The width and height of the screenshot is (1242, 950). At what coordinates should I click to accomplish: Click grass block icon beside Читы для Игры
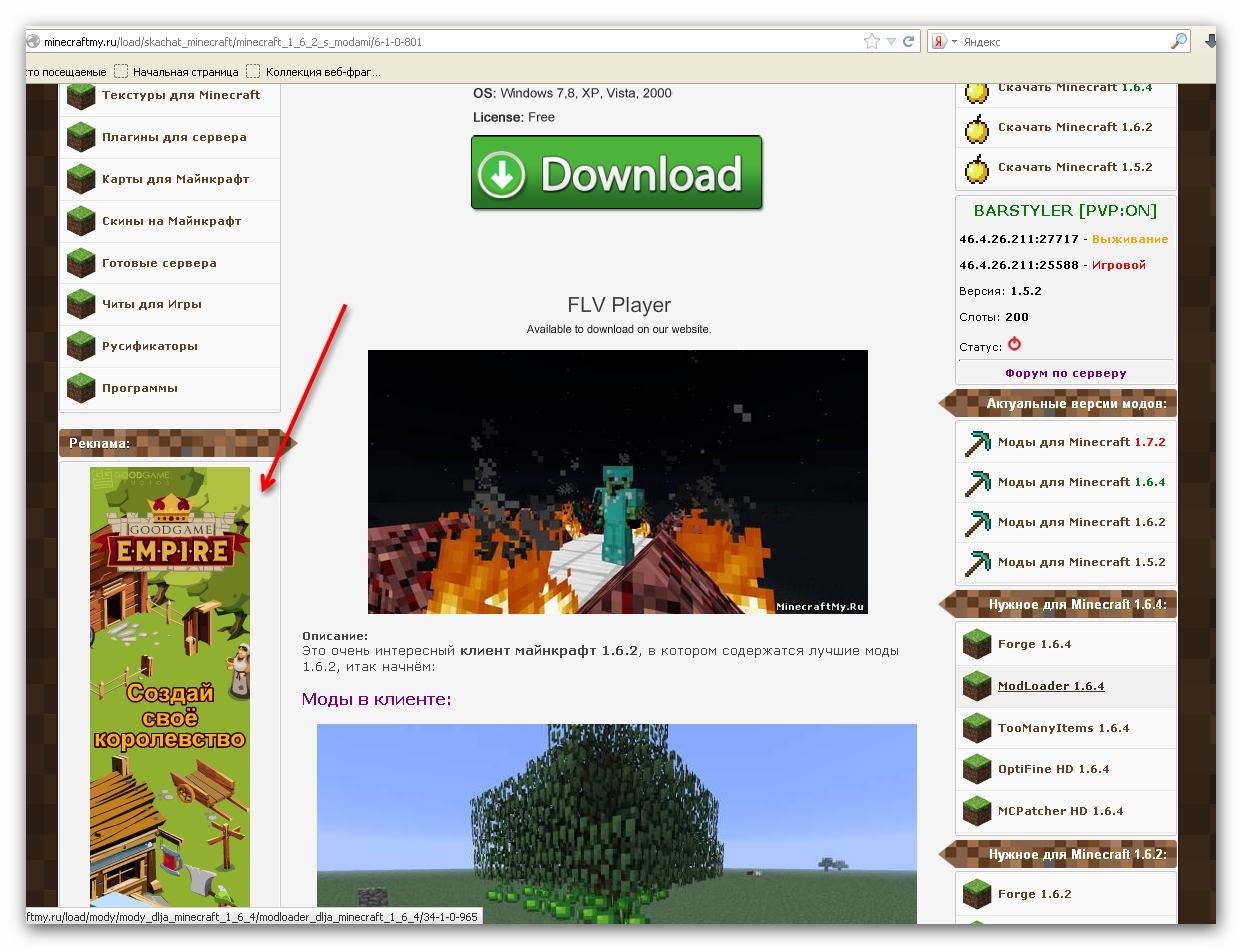80,304
